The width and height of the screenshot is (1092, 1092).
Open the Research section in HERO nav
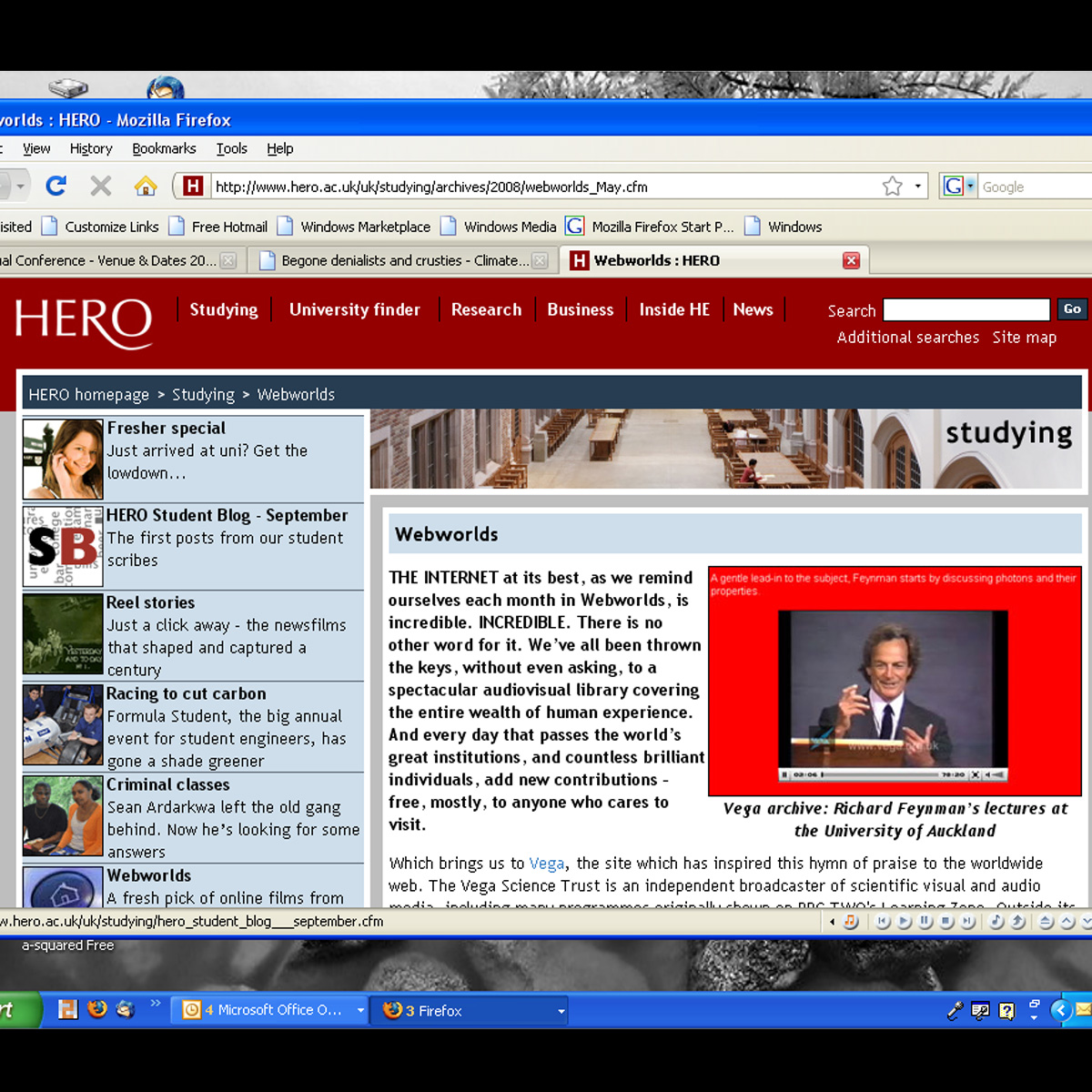coord(486,309)
